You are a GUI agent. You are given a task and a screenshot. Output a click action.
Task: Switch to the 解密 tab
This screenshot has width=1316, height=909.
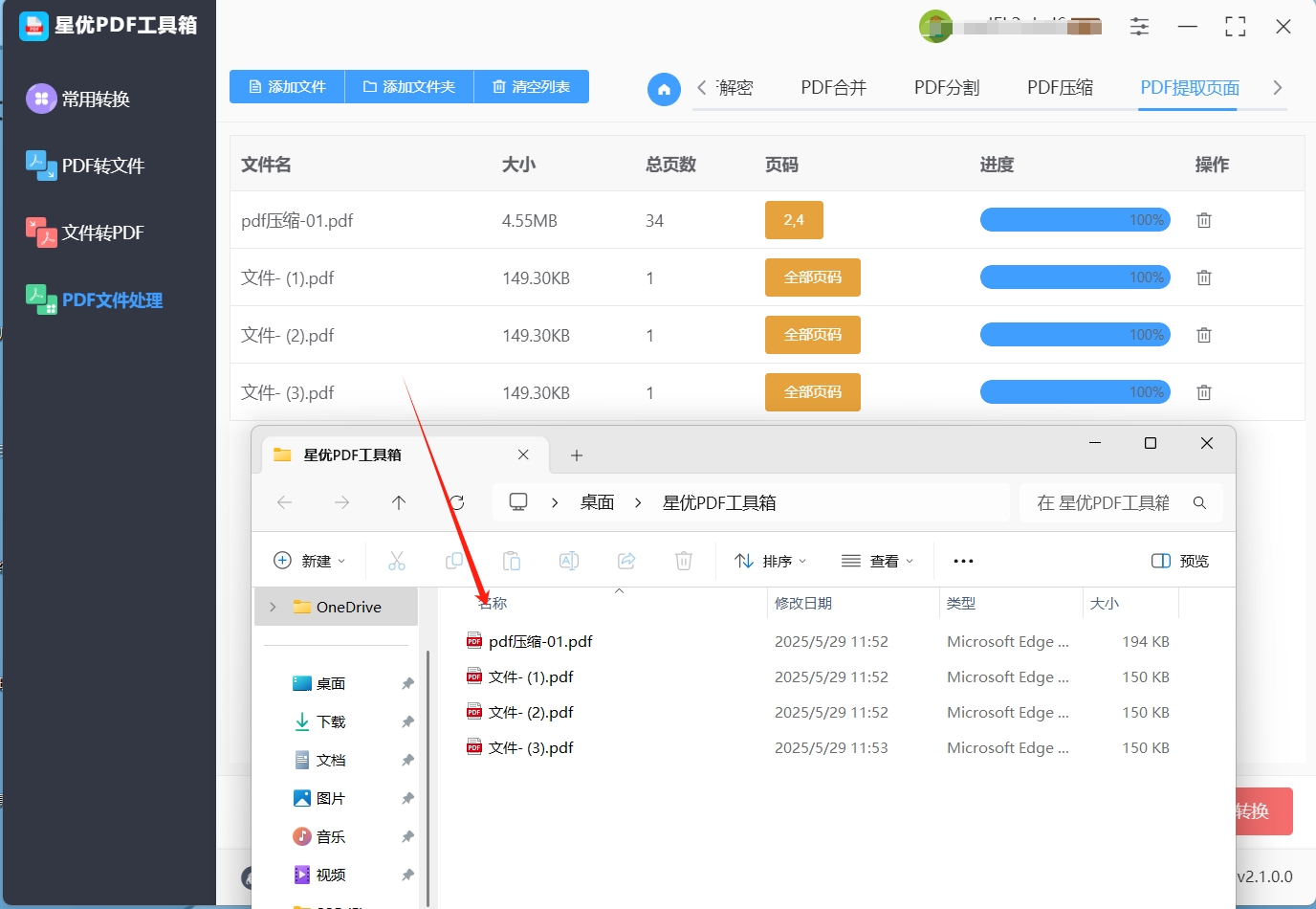(735, 88)
